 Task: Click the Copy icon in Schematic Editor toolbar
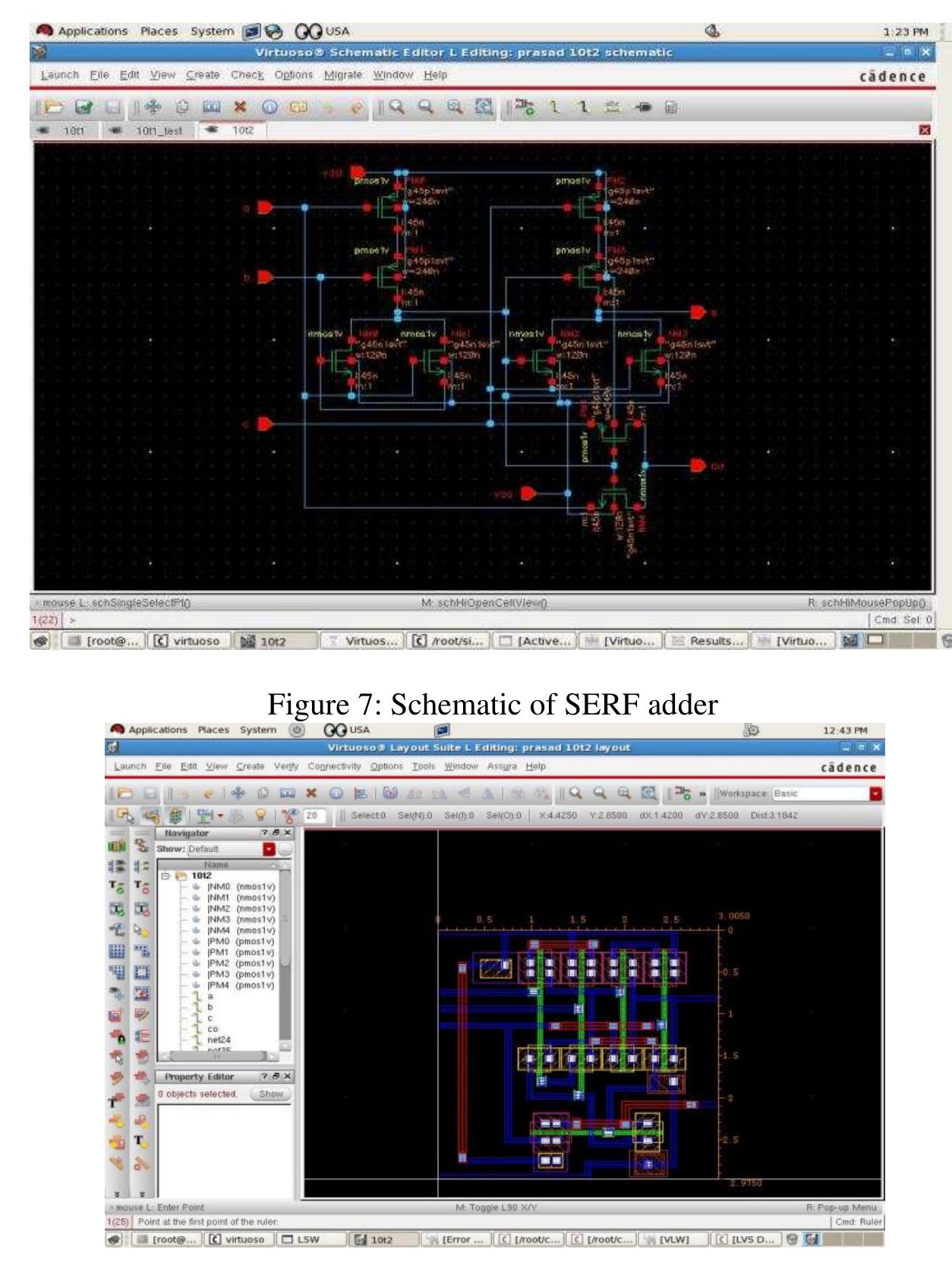182,108
